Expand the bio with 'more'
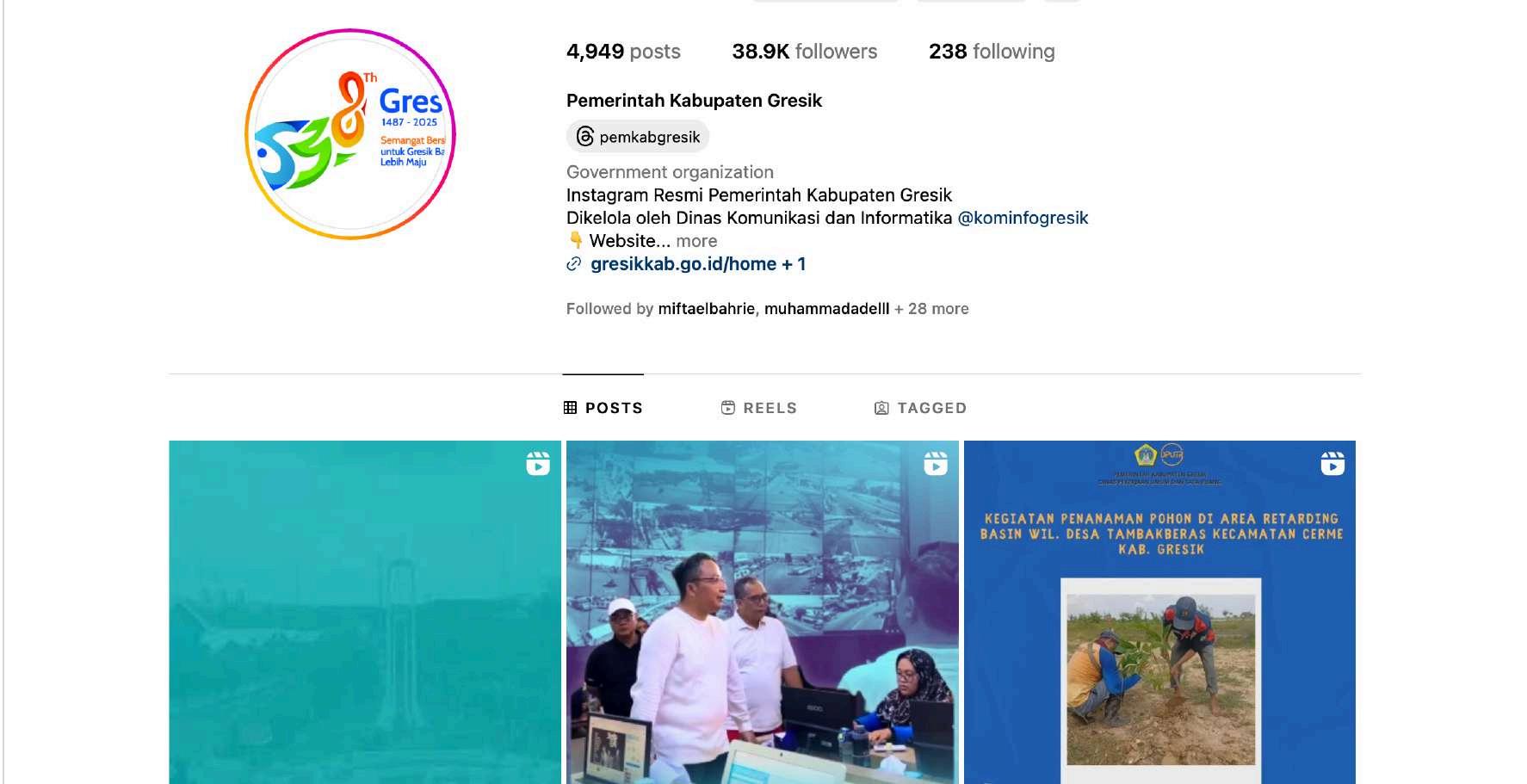 pyautogui.click(x=696, y=241)
